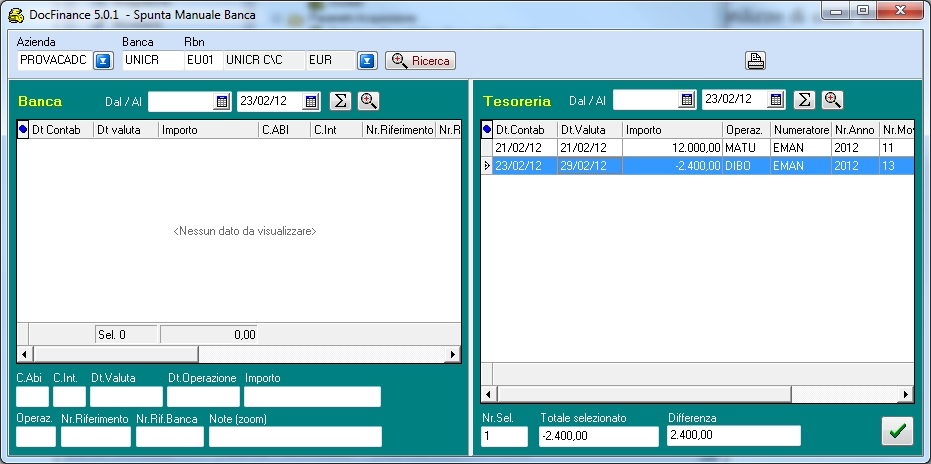Image resolution: width=931 pixels, height=464 pixels.
Task: Confirm with the green checkmark button
Action: pos(897,431)
